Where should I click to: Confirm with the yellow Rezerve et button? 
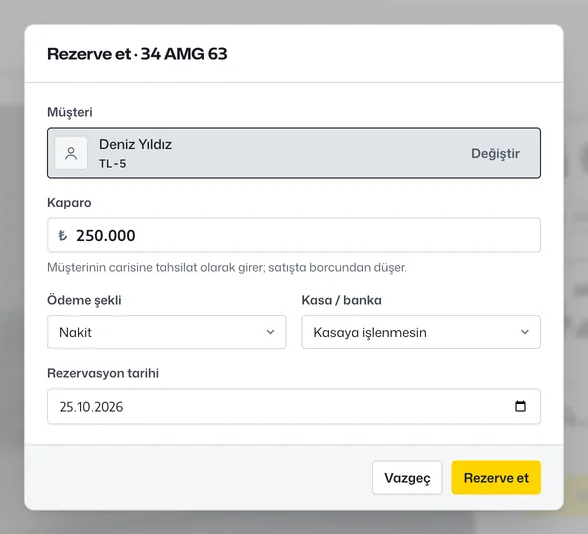tap(496, 477)
